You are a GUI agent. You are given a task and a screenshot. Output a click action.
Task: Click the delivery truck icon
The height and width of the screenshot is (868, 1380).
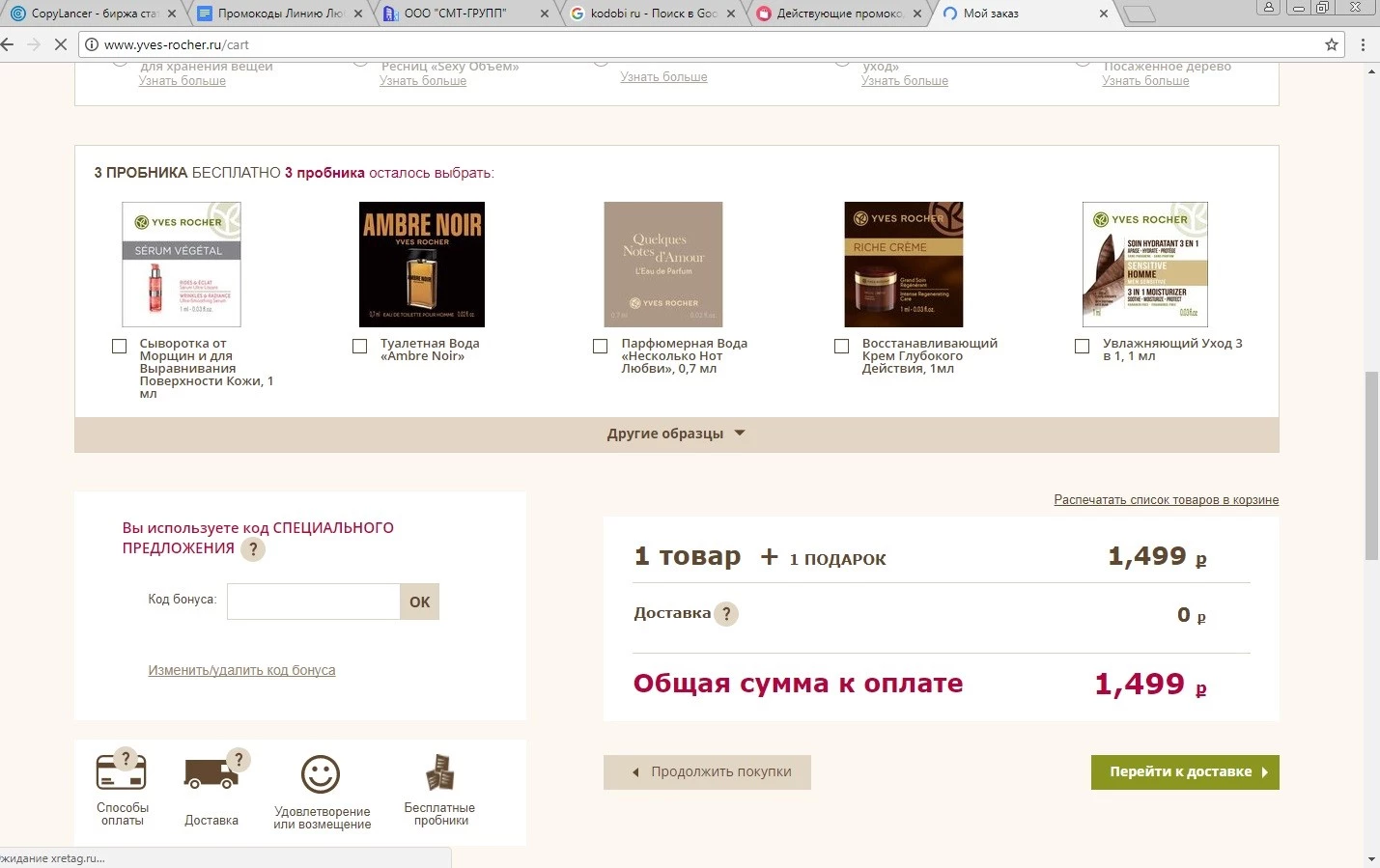(x=211, y=773)
